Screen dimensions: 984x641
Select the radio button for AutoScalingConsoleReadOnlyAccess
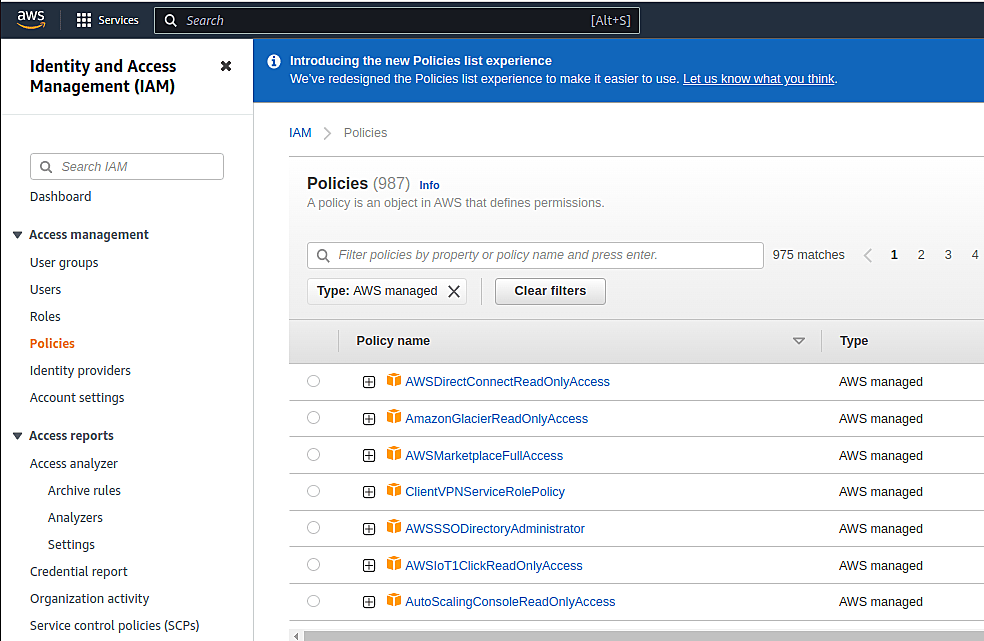313,601
